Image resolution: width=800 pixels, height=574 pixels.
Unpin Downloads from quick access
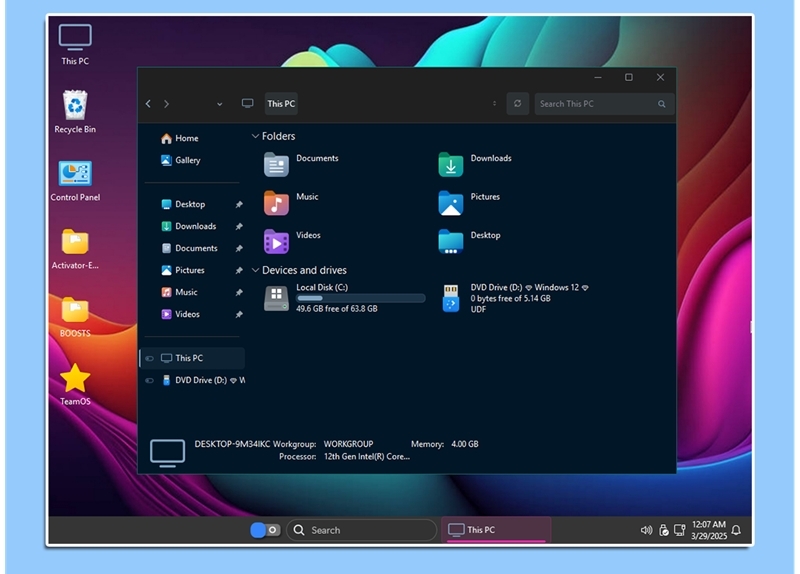point(239,227)
